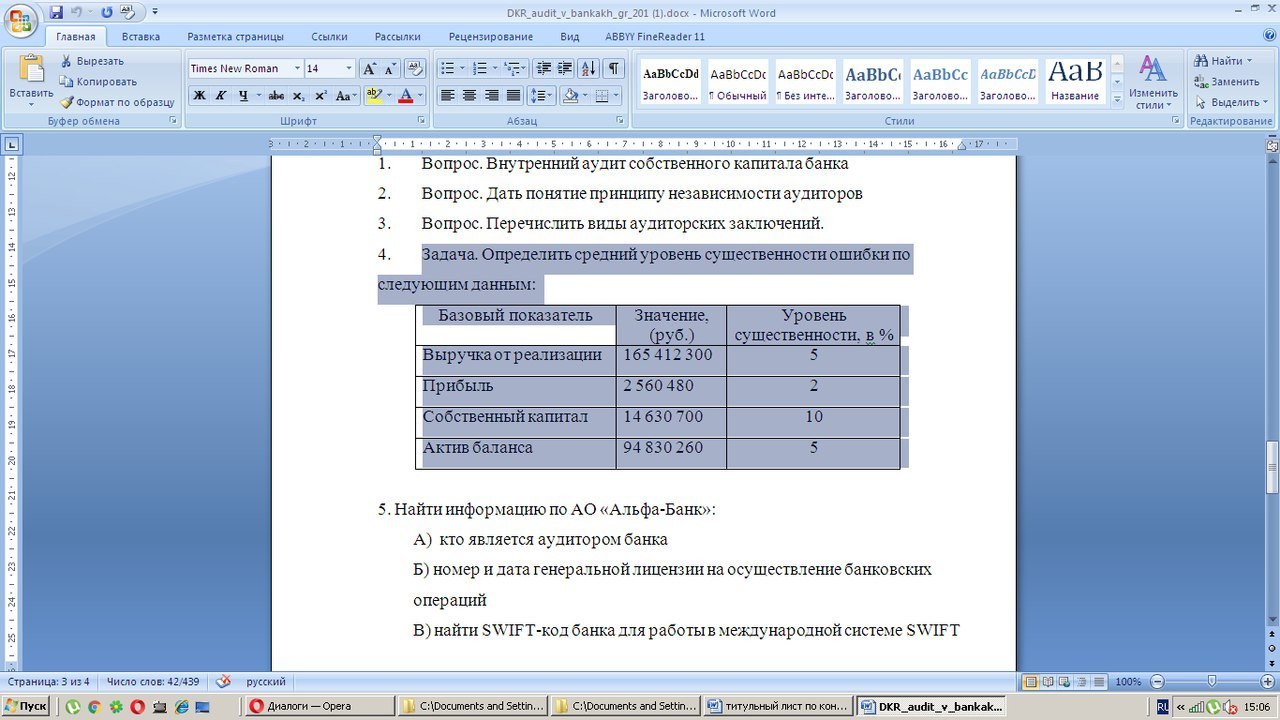
Task: Click the русский language indicator
Action: pyautogui.click(x=266, y=682)
